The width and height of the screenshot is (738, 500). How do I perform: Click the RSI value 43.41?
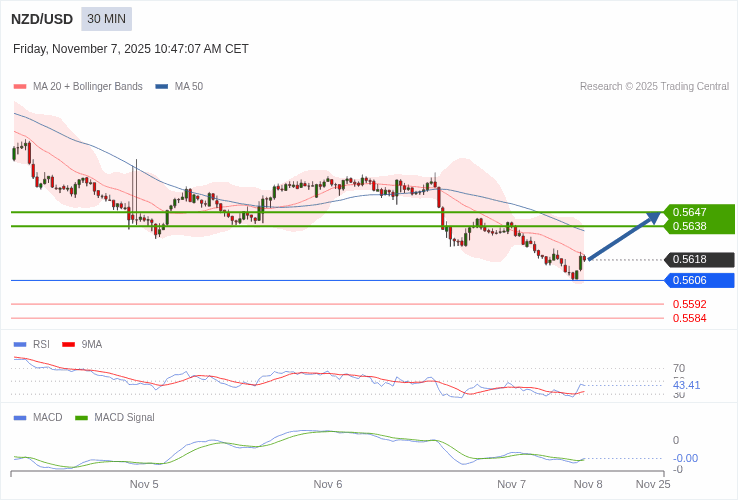pos(687,385)
